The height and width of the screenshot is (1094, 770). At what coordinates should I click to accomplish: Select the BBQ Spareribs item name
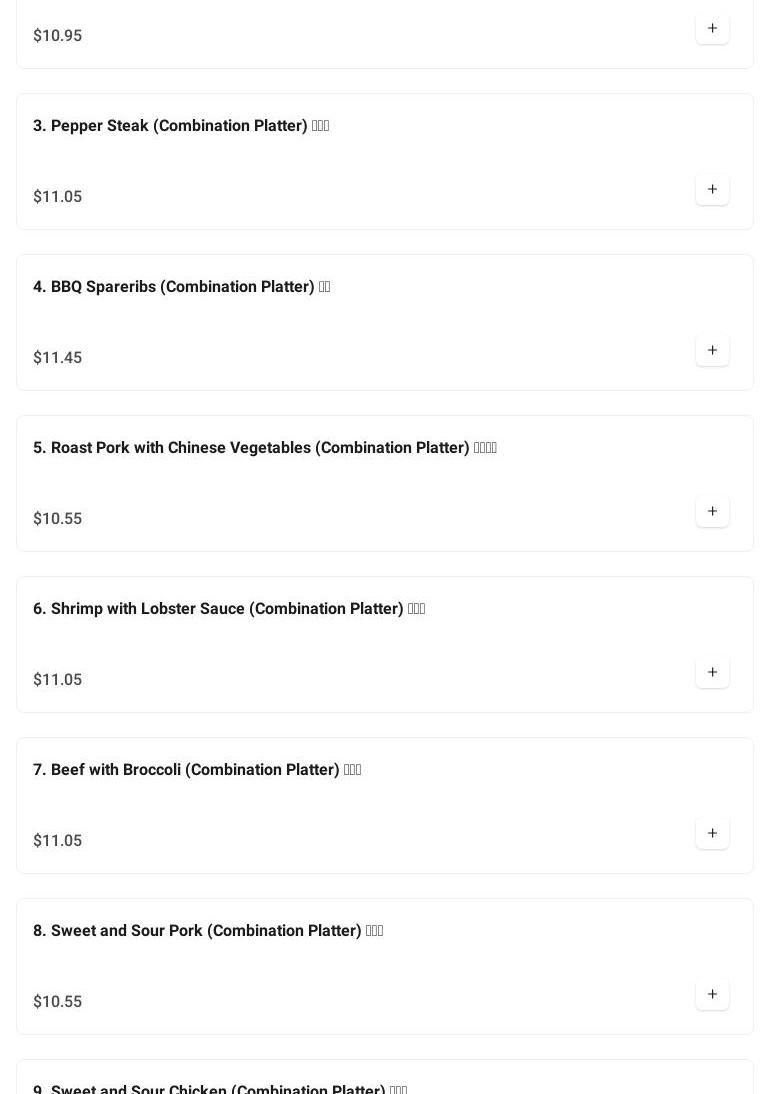tap(181, 287)
